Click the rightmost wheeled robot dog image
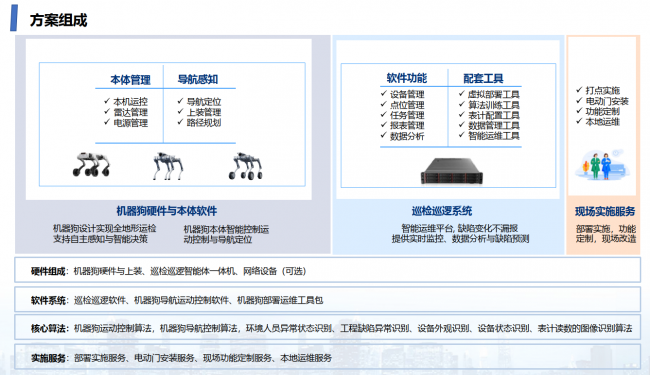Screen dimensions: 650x375 point(246,166)
